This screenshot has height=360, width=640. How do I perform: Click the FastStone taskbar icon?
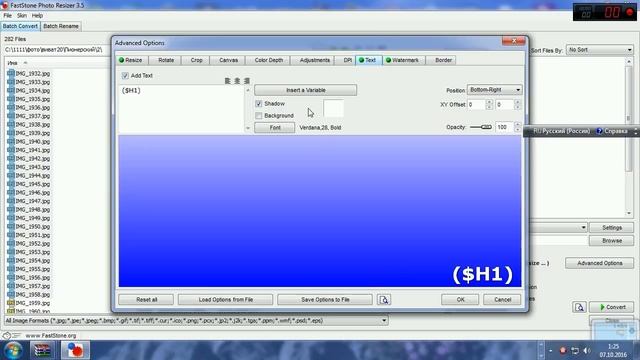(x=75, y=350)
